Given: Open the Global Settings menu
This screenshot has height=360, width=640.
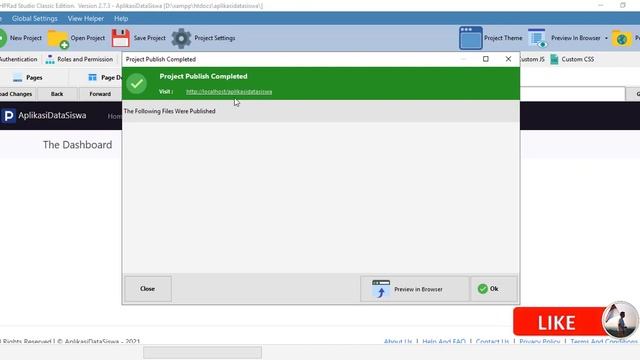Looking at the screenshot, I should tap(35, 18).
